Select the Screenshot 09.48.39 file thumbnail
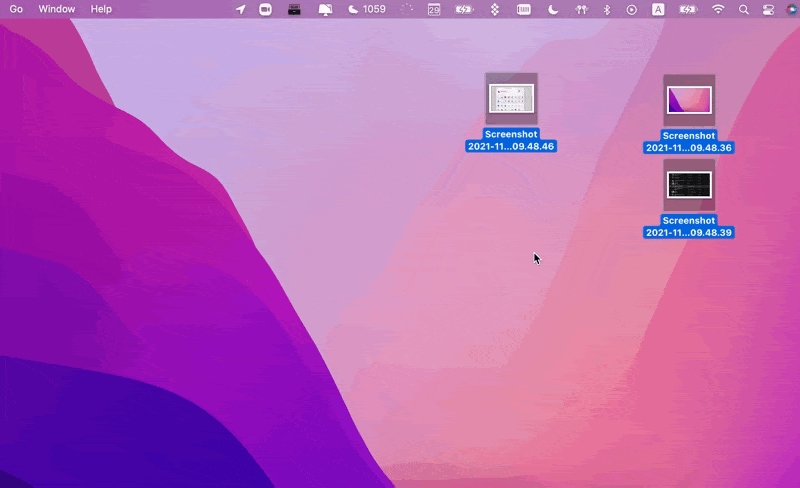 click(689, 185)
